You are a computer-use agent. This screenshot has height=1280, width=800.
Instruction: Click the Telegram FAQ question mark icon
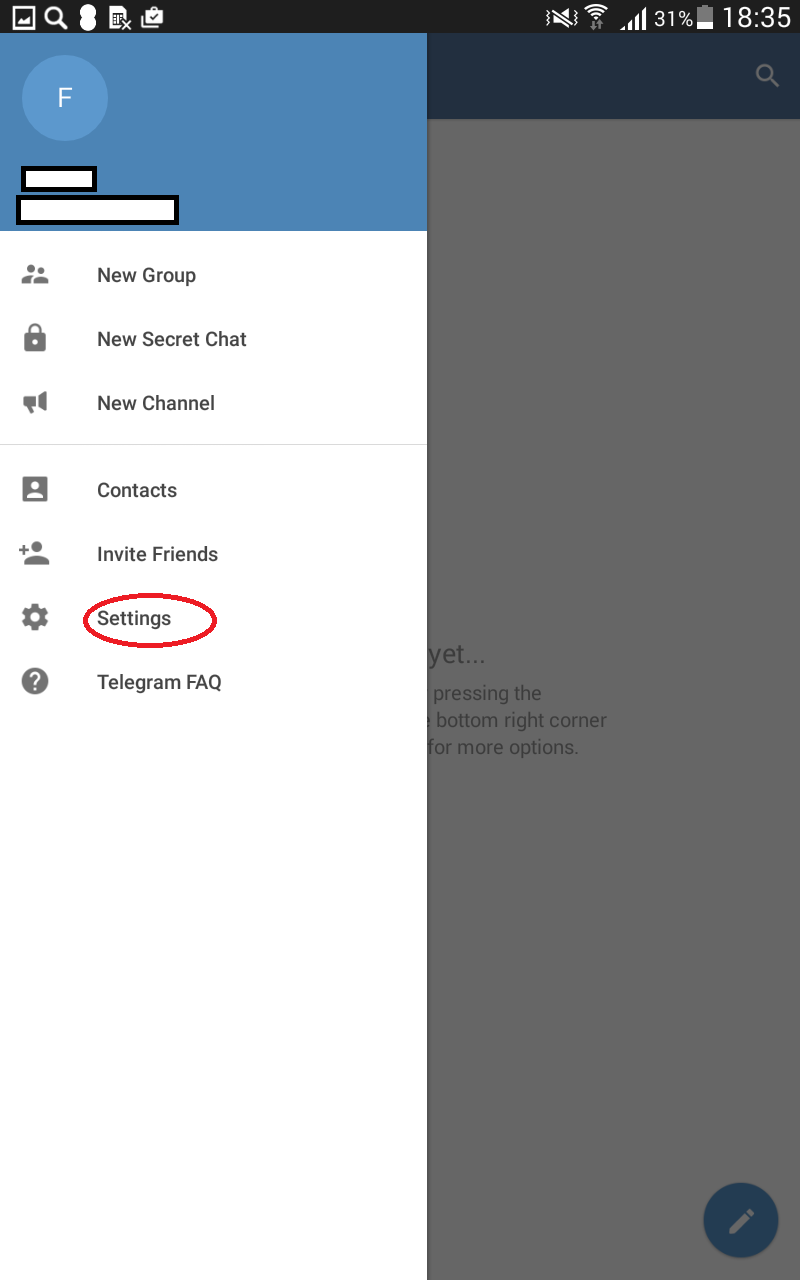(35, 682)
